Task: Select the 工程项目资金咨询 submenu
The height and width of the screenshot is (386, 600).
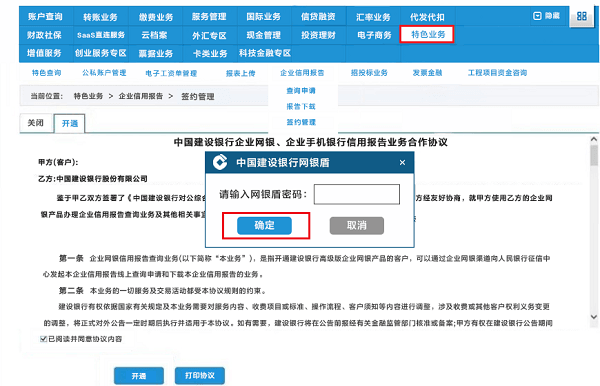Action: (x=497, y=73)
